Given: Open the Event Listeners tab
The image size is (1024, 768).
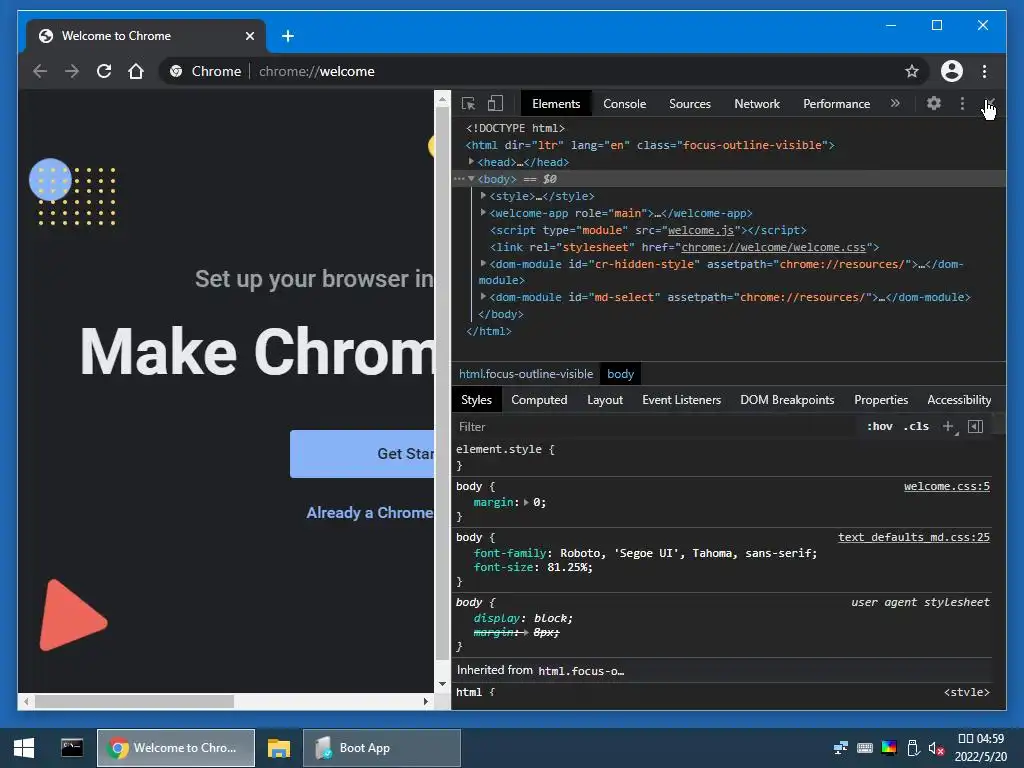Looking at the screenshot, I should [682, 400].
